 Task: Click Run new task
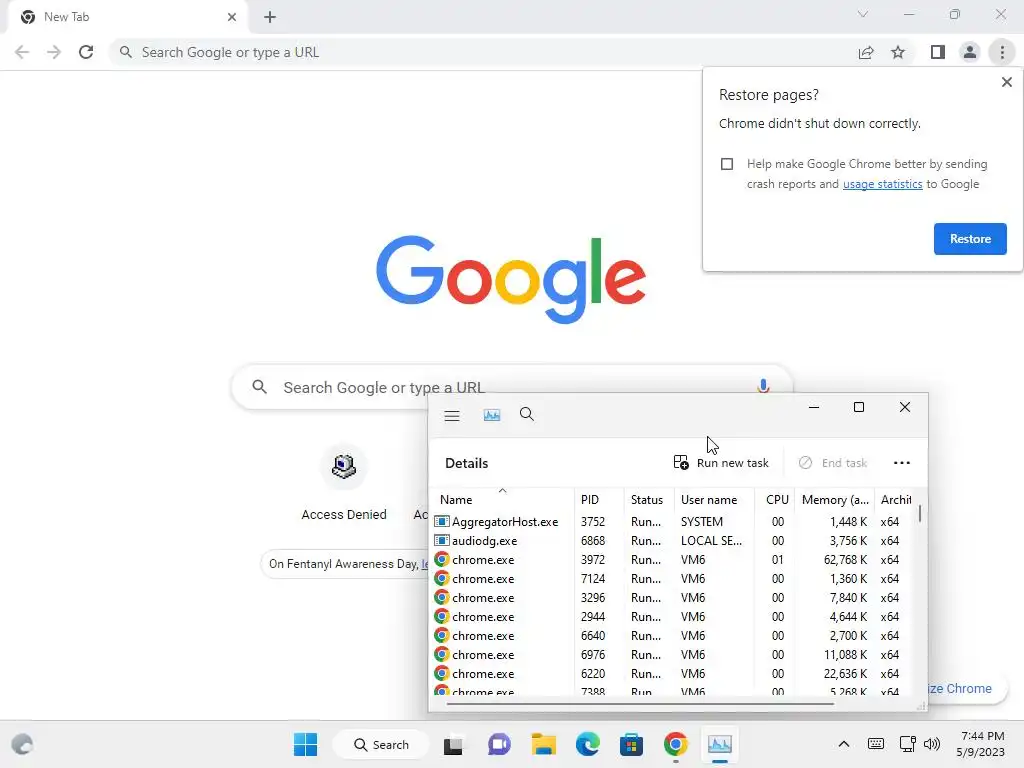point(721,463)
